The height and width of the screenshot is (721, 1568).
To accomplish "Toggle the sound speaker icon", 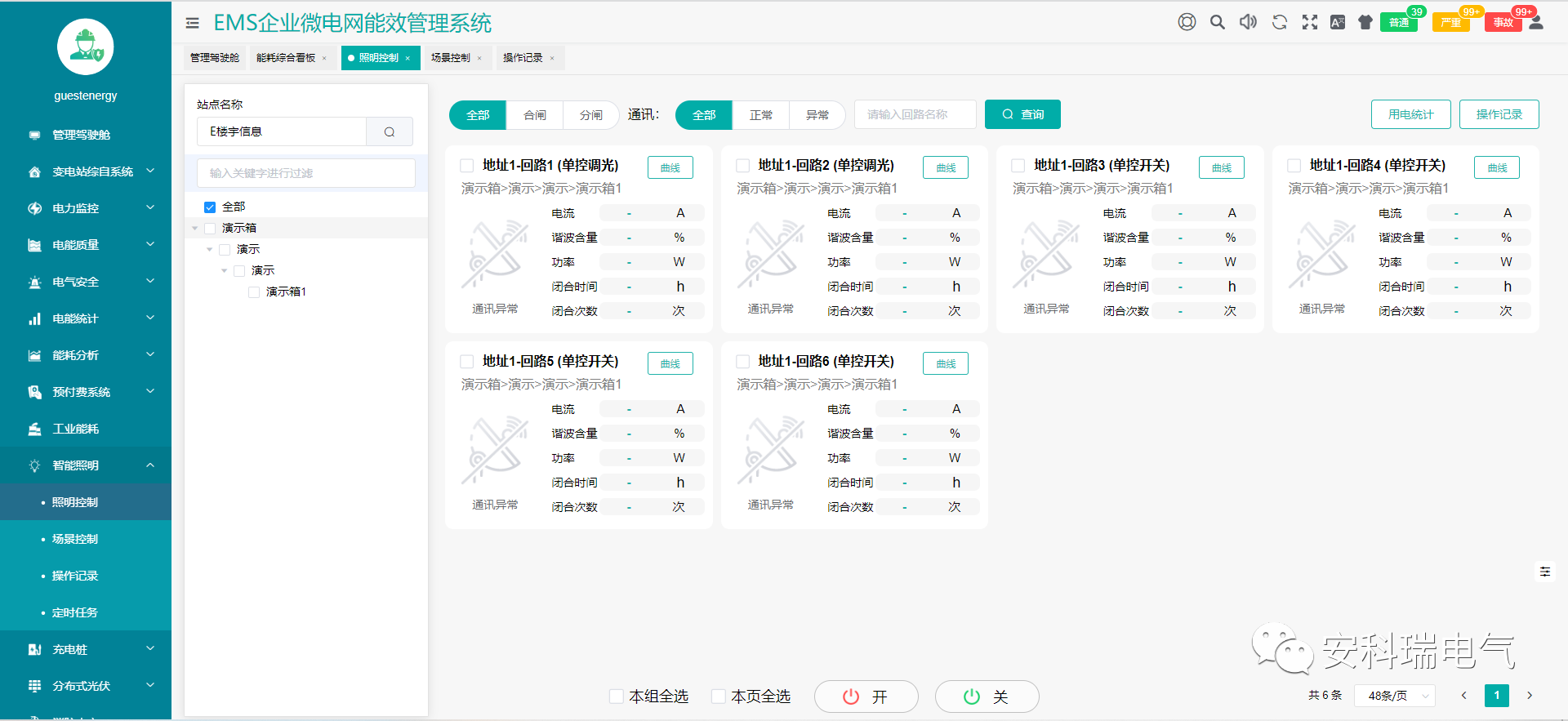I will [1248, 22].
